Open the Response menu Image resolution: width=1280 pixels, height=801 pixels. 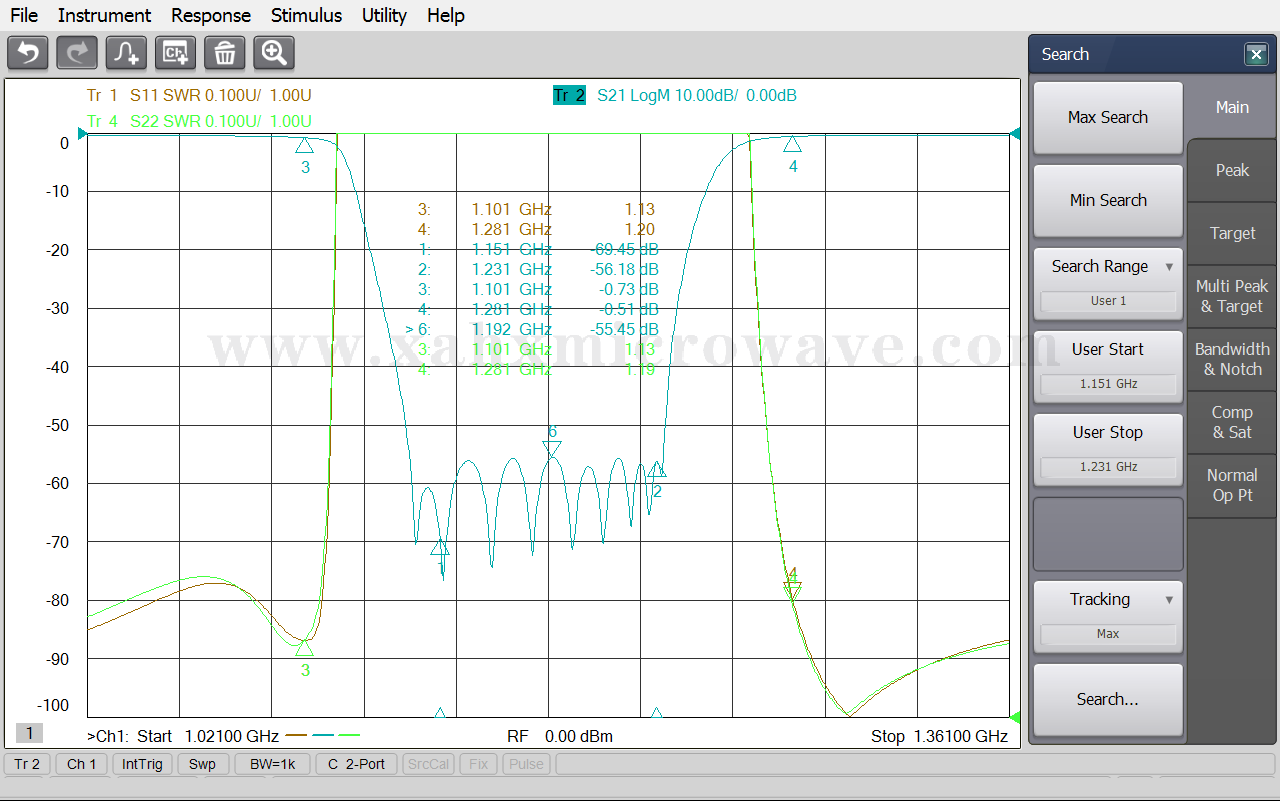(211, 15)
